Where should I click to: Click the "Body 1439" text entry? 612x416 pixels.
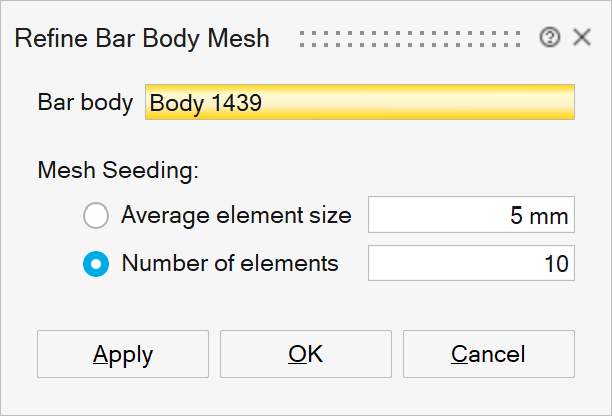pos(206,103)
